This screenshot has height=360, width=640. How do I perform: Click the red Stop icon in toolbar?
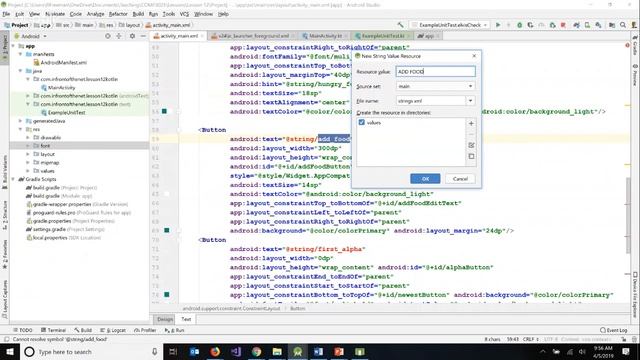[563, 25]
